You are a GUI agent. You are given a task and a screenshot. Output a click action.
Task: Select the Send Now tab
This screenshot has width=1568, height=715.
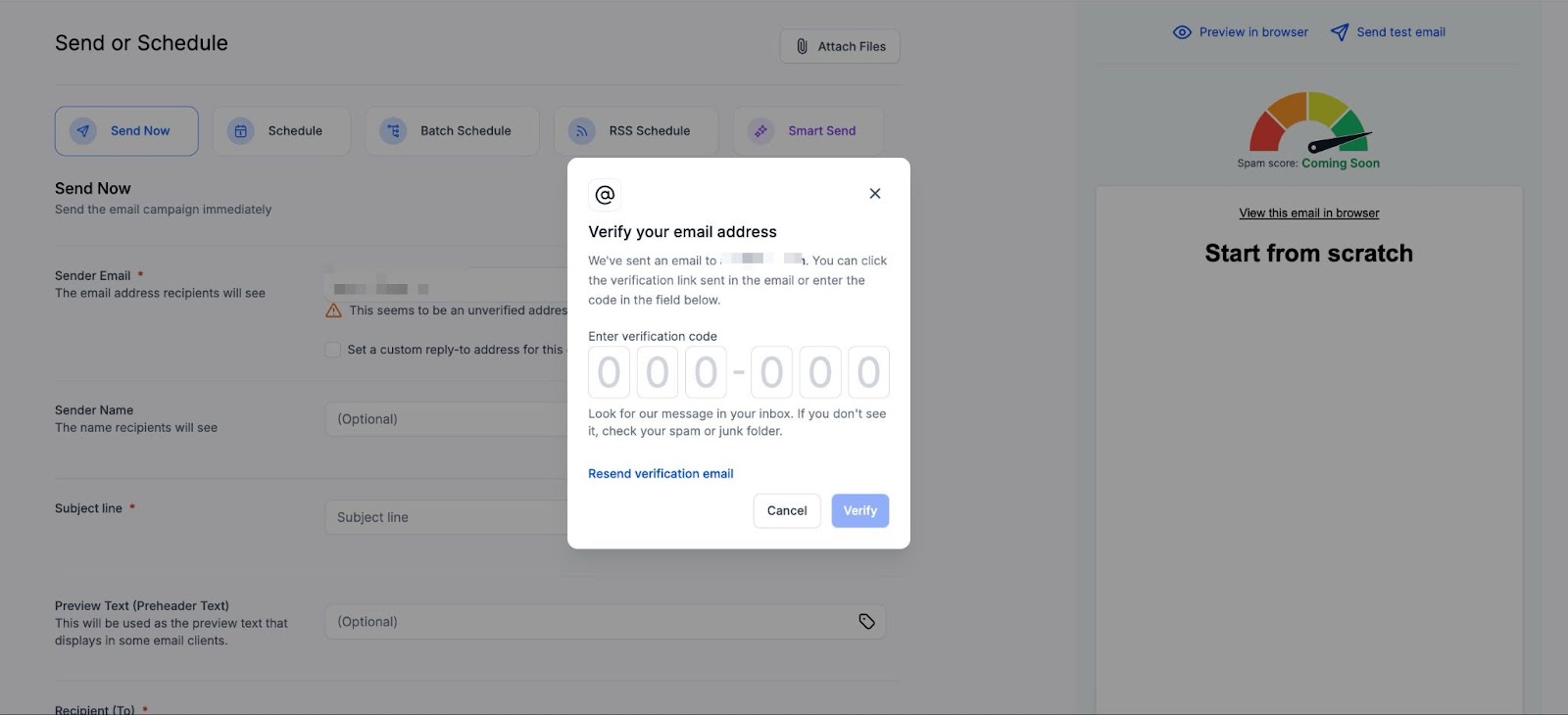126,131
